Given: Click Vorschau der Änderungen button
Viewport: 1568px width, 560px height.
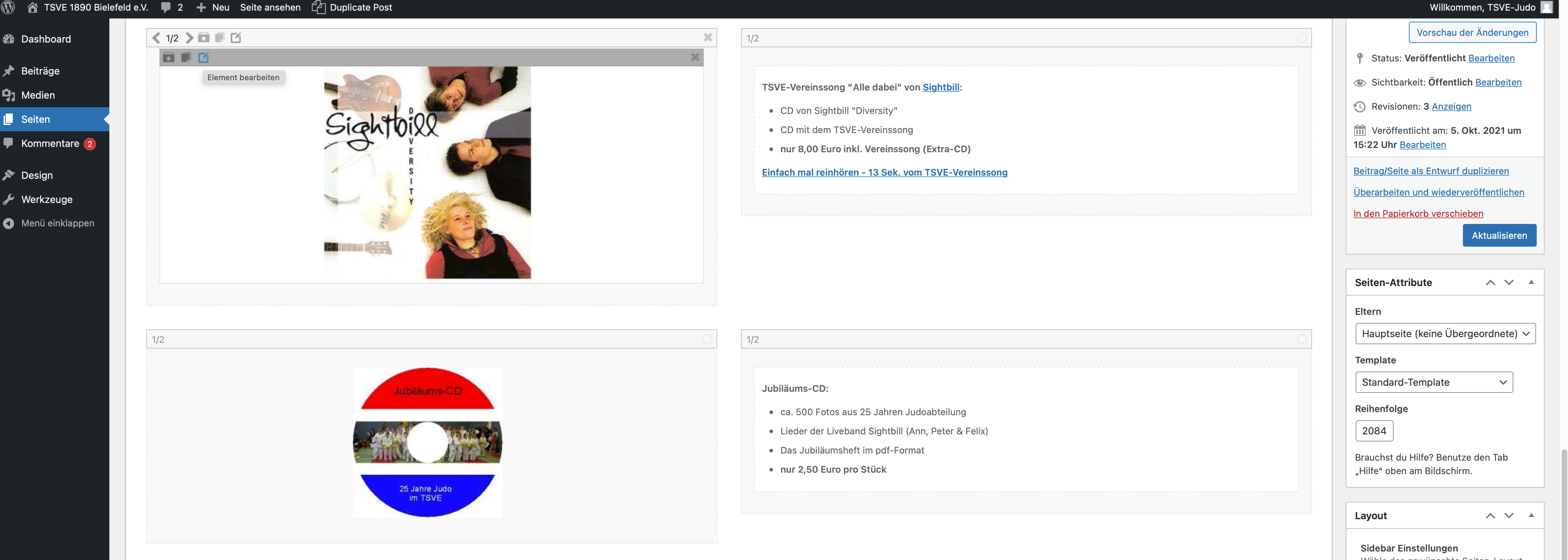Looking at the screenshot, I should pos(1472,32).
